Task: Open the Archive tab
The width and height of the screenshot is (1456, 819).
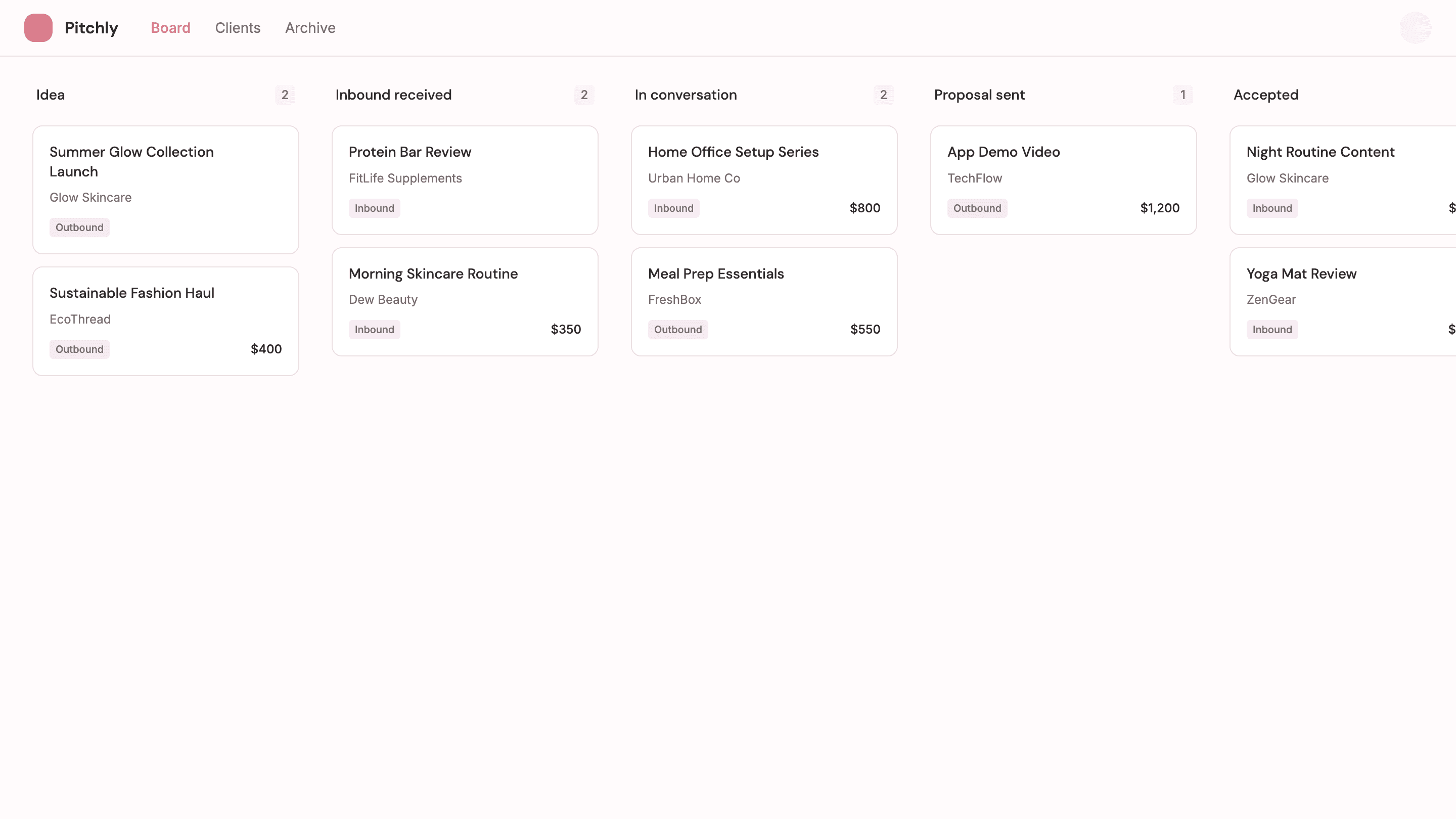Action: pyautogui.click(x=310, y=28)
